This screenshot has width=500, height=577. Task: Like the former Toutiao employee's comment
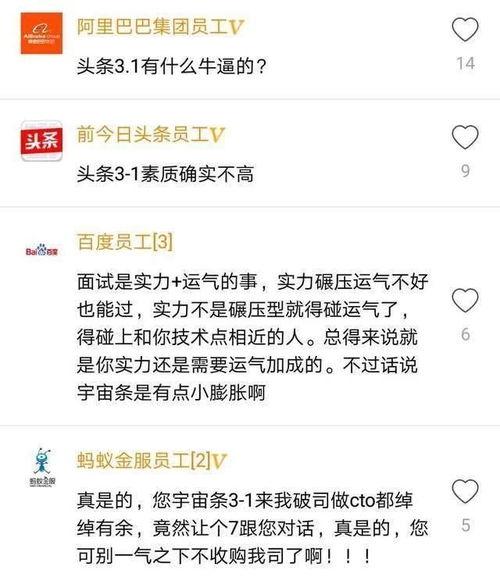click(x=465, y=137)
